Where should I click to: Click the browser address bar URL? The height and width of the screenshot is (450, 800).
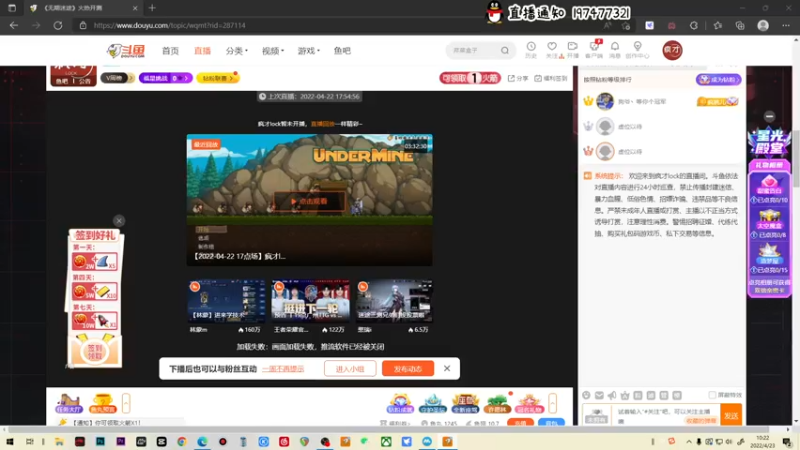[169, 25]
